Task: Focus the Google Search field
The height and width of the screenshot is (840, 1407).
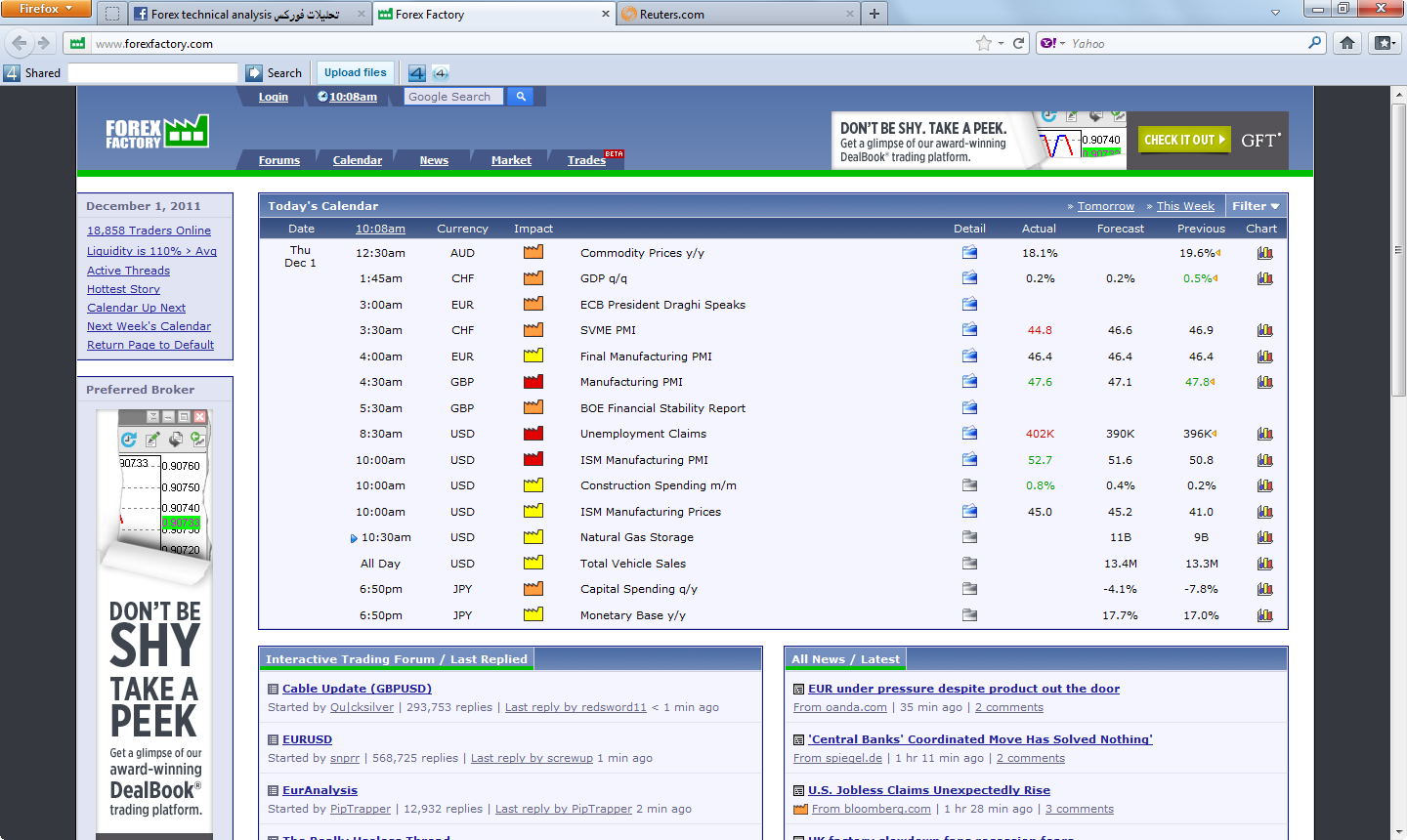Action: tap(454, 97)
